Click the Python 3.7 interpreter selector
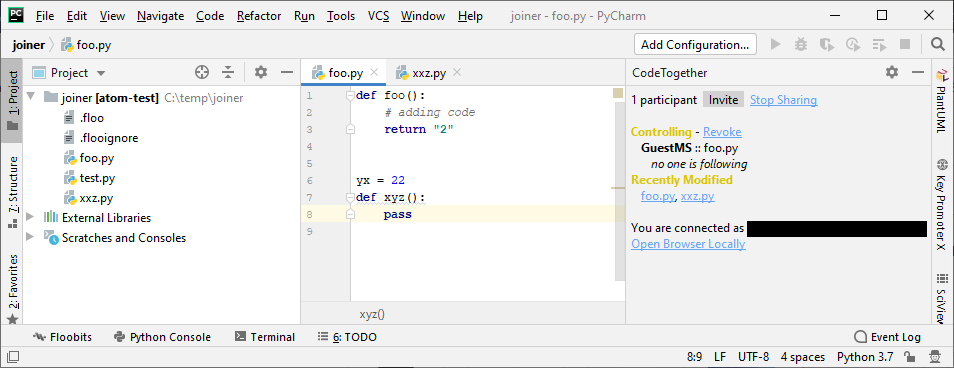This screenshot has height=368, width=954. pos(865,357)
